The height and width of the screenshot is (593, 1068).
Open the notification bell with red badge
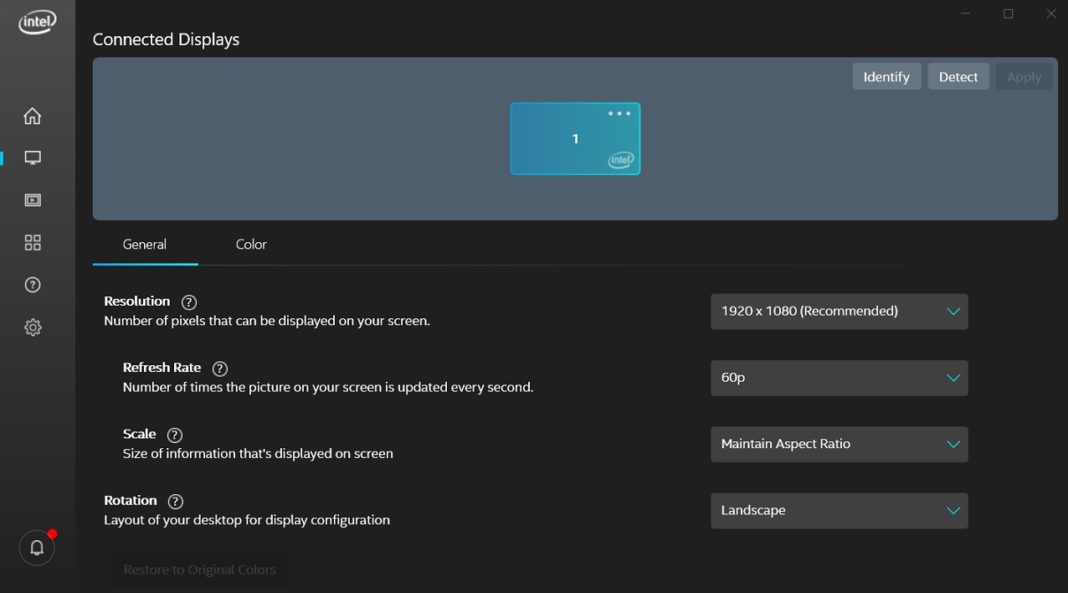36,547
